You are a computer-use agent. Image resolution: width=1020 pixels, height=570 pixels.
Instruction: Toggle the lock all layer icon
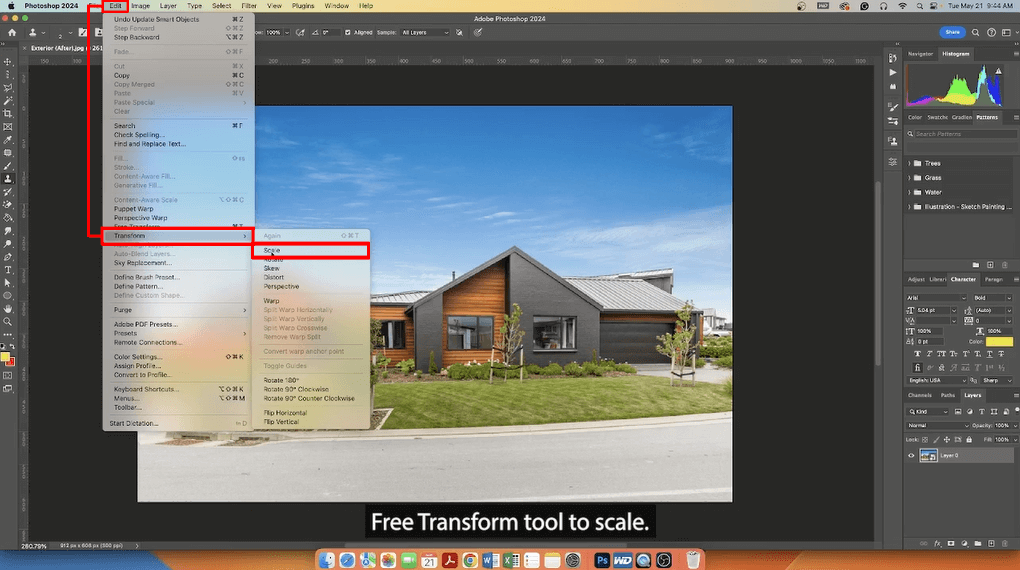(x=969, y=440)
